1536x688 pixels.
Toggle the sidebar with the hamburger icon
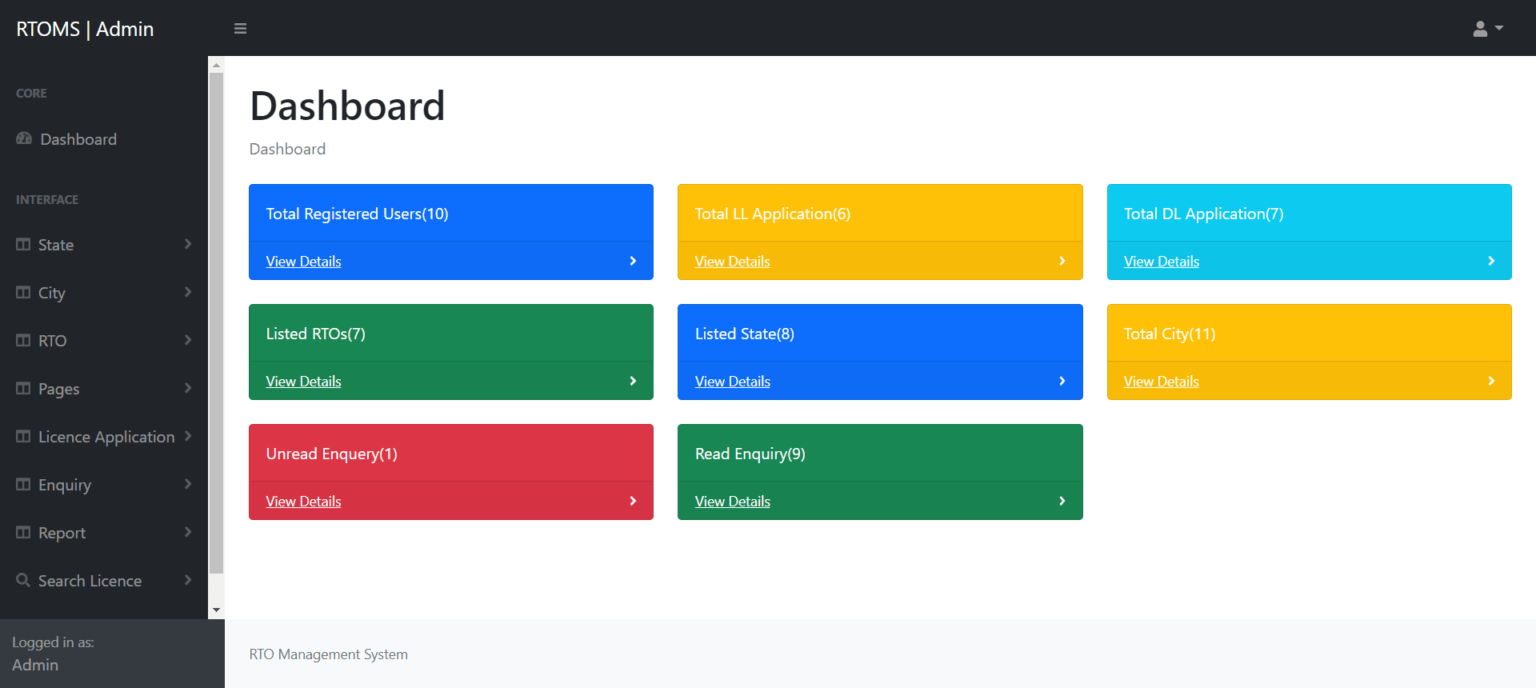point(240,28)
